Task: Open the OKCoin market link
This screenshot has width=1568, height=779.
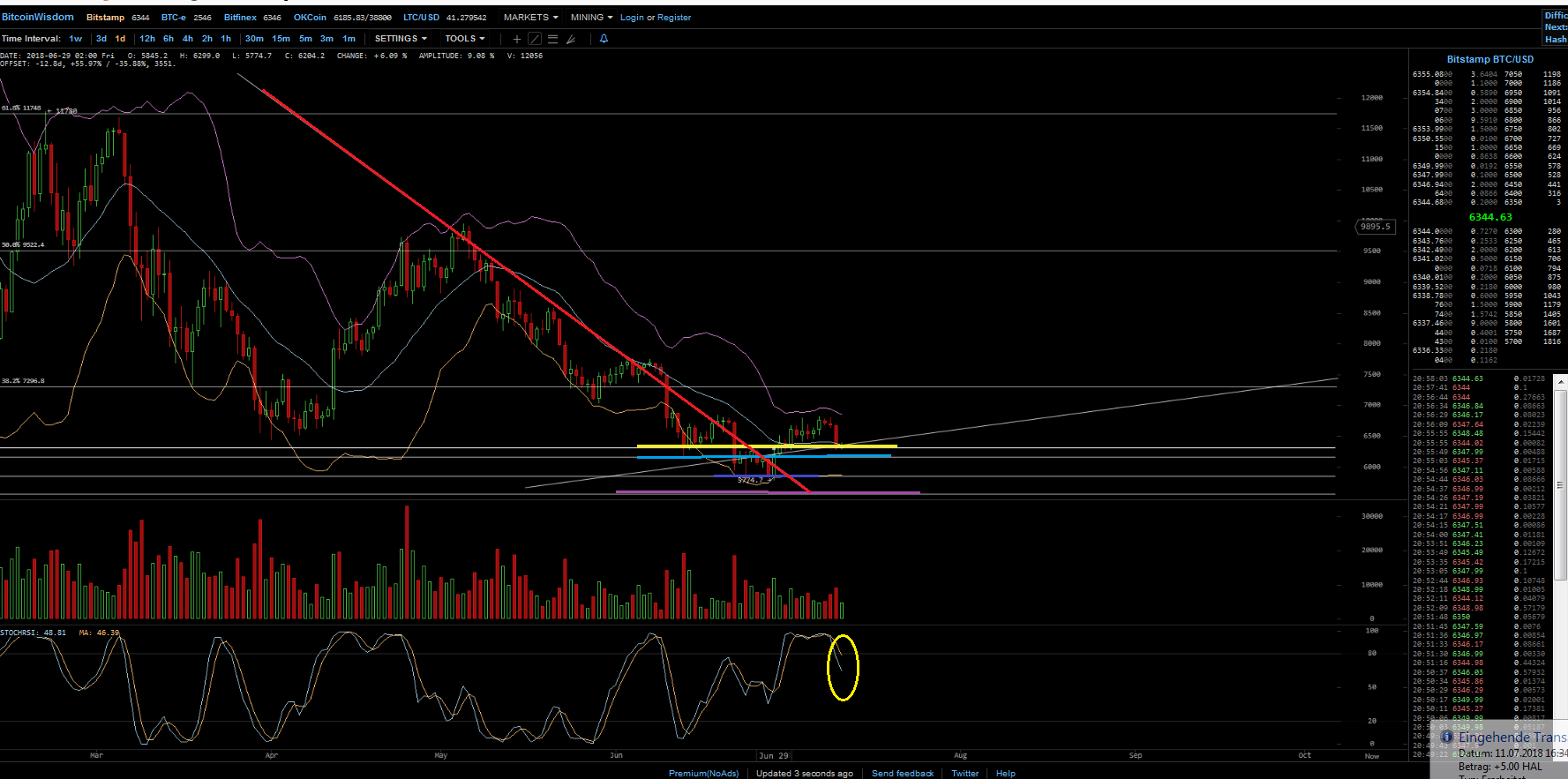Action: coord(310,18)
